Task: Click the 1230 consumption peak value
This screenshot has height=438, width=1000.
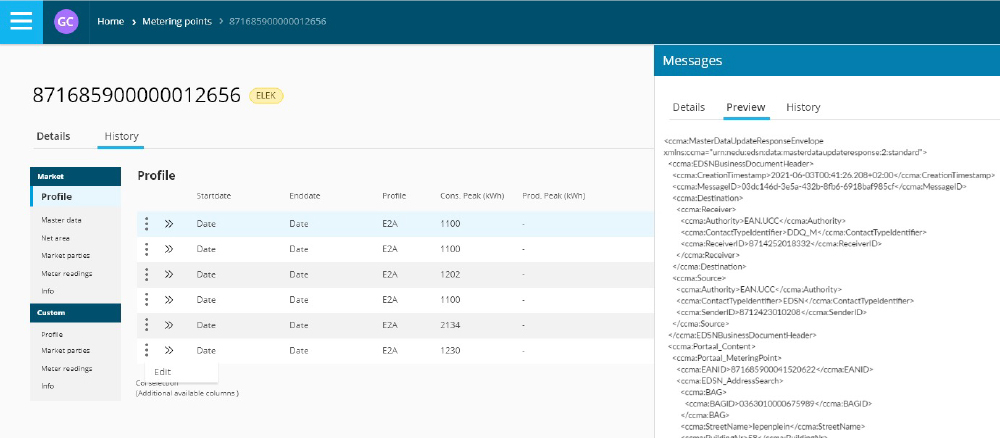Action: click(450, 350)
